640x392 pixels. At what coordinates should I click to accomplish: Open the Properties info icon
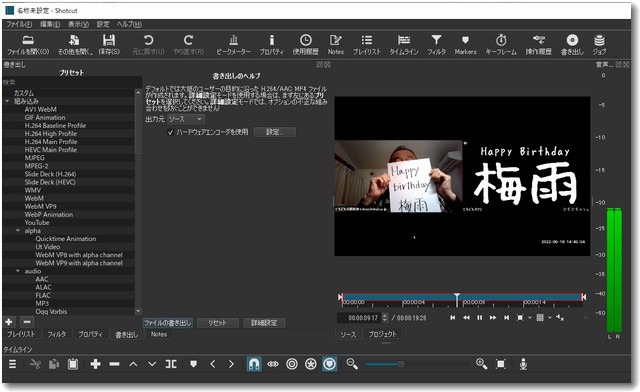pyautogui.click(x=271, y=40)
